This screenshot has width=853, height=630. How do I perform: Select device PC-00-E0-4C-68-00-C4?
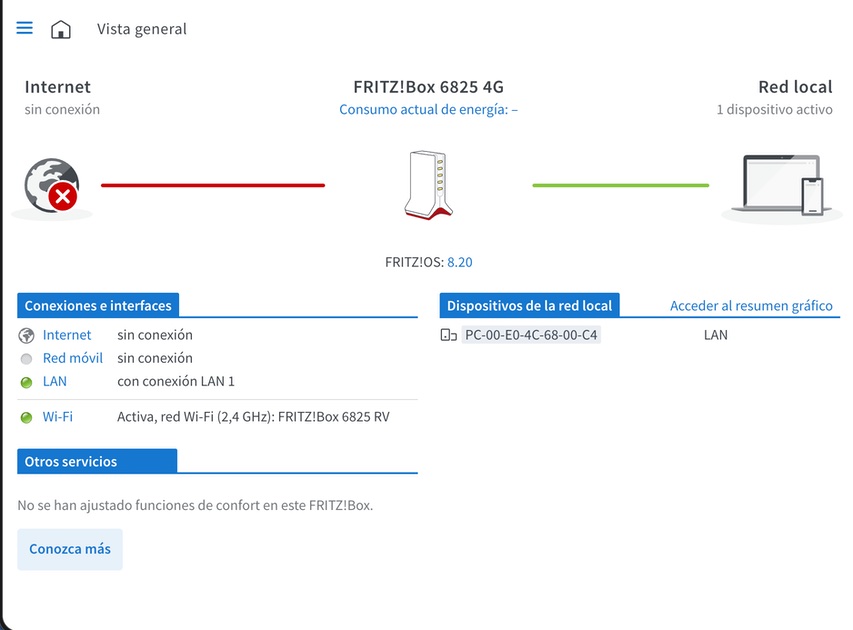click(x=531, y=335)
